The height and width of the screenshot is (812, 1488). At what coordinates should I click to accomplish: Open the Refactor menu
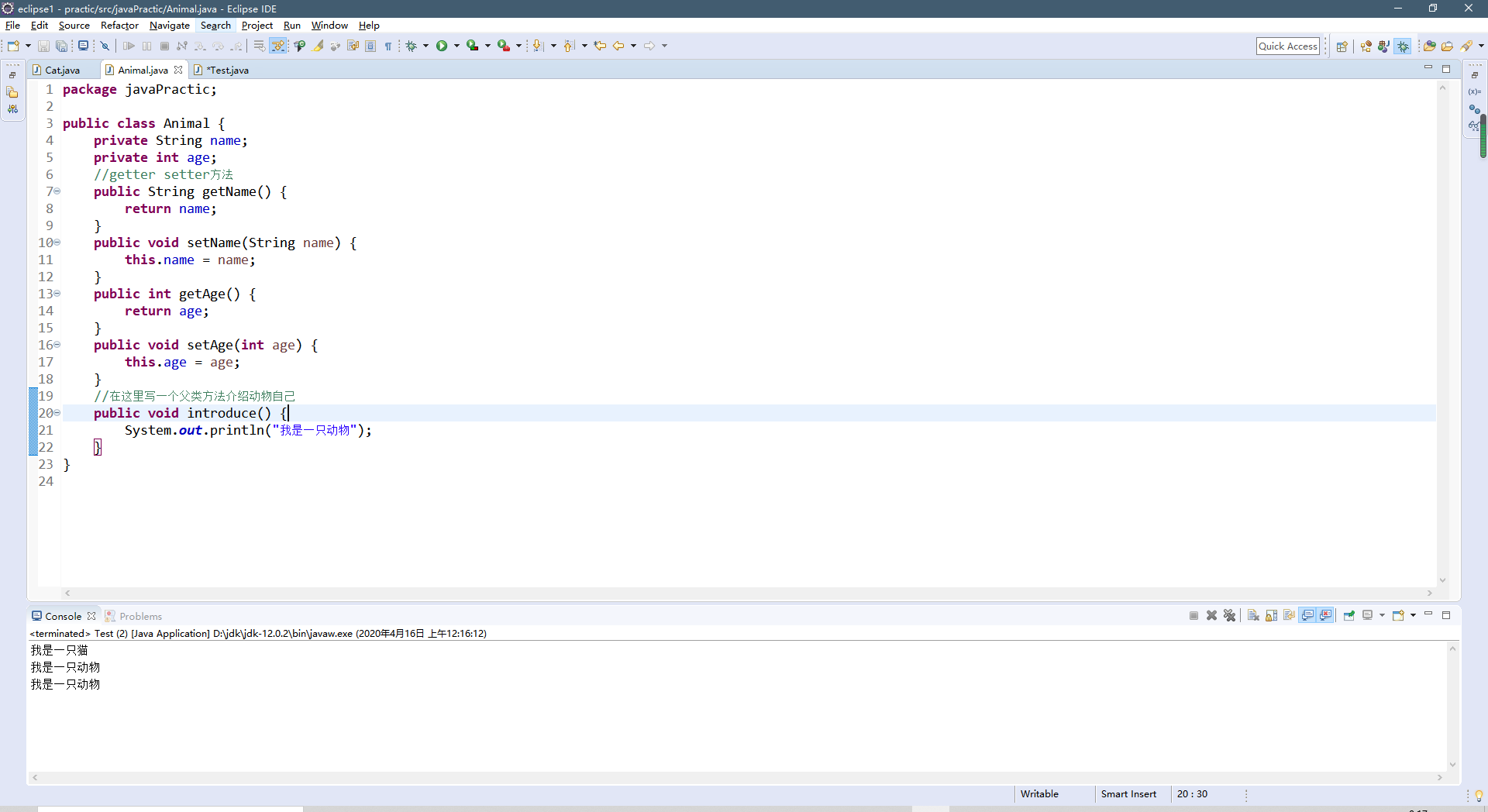point(119,26)
